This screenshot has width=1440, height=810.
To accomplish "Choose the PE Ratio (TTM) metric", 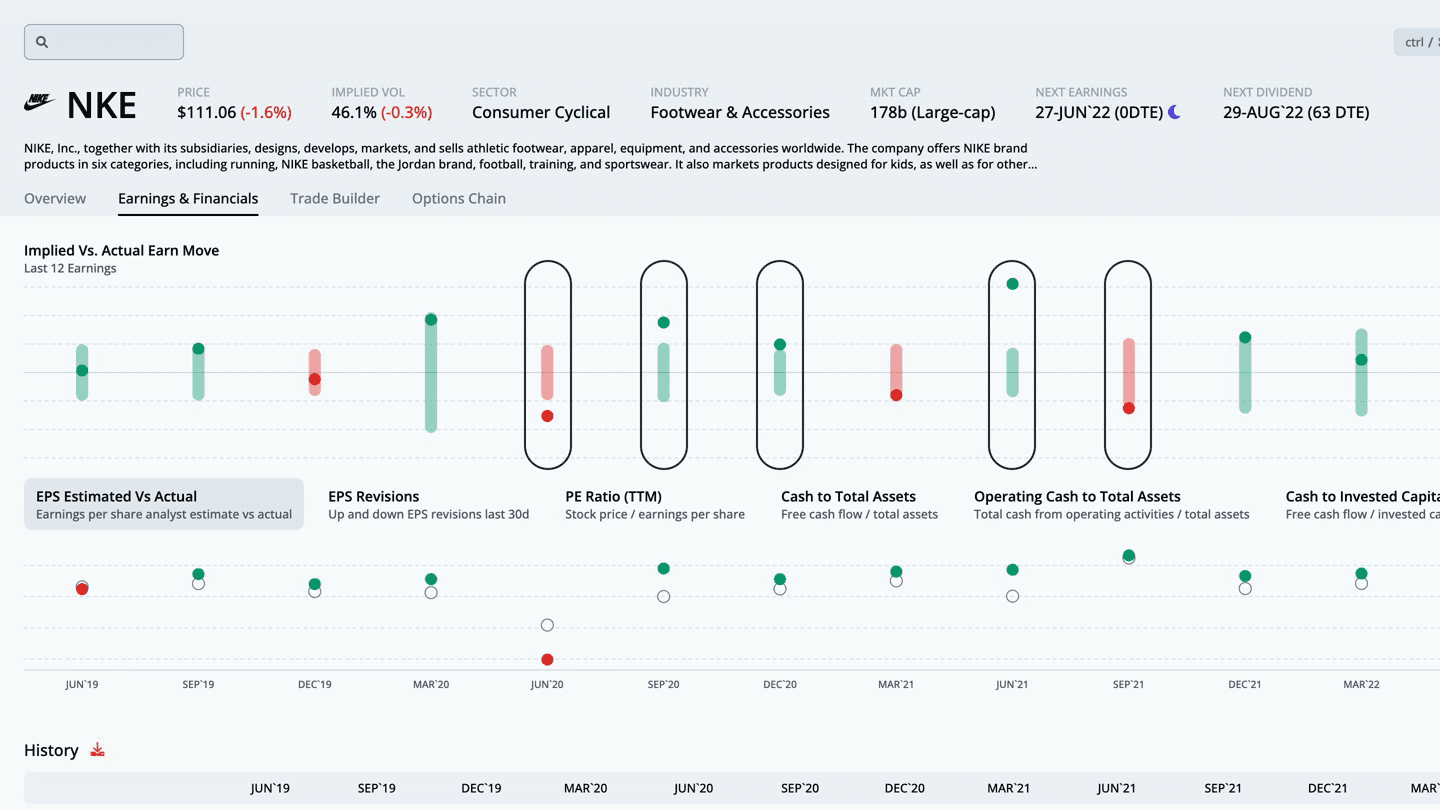I will [x=654, y=504].
